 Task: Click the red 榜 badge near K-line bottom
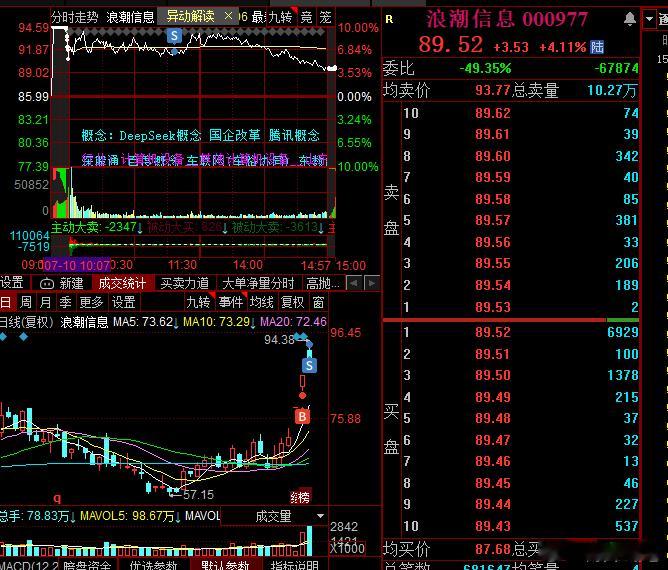(x=300, y=497)
